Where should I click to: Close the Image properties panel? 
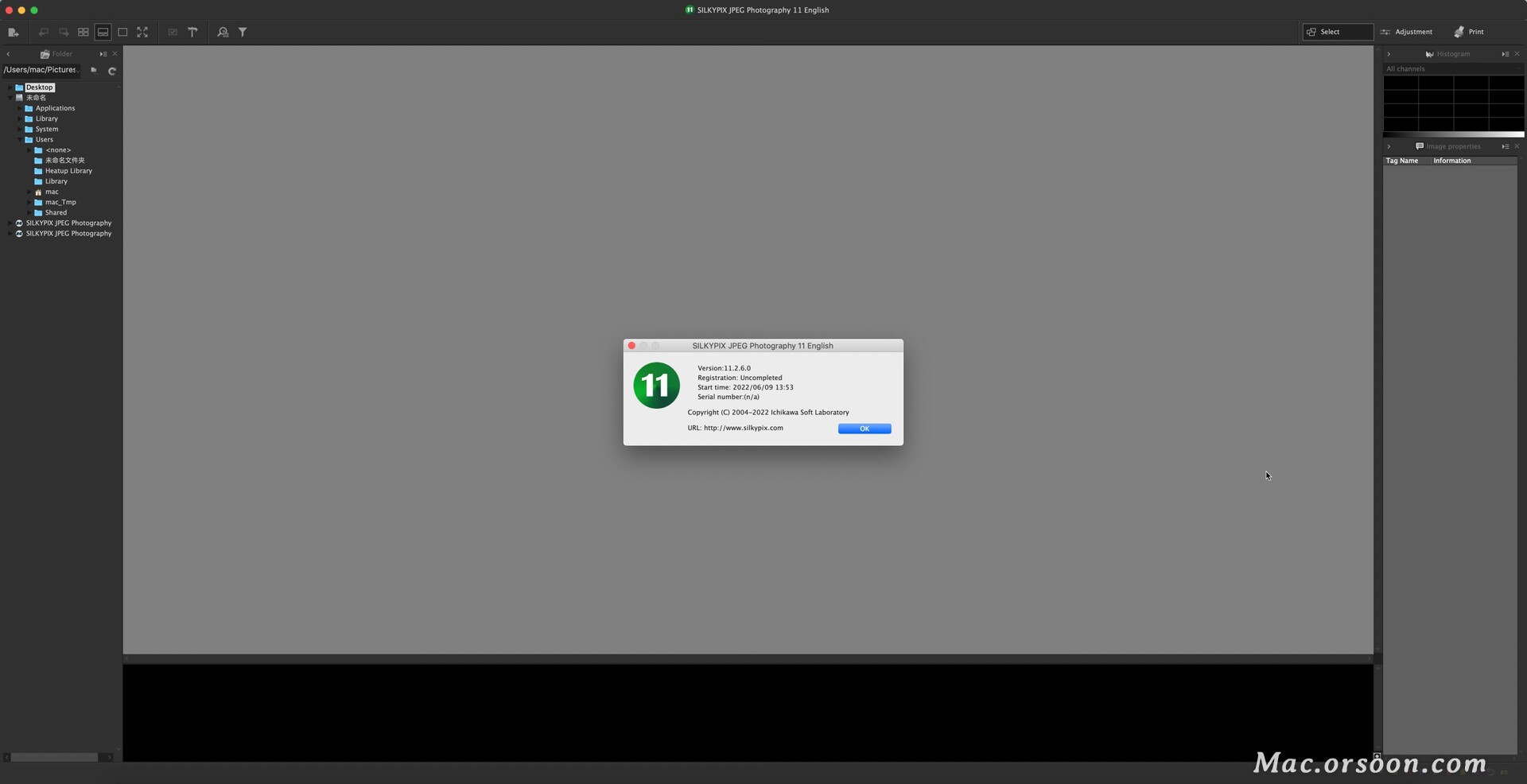1517,146
